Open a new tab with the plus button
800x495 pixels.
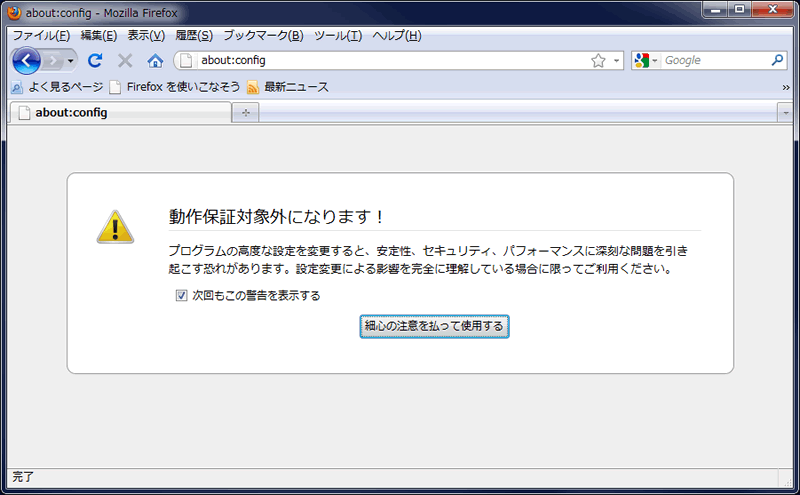245,113
